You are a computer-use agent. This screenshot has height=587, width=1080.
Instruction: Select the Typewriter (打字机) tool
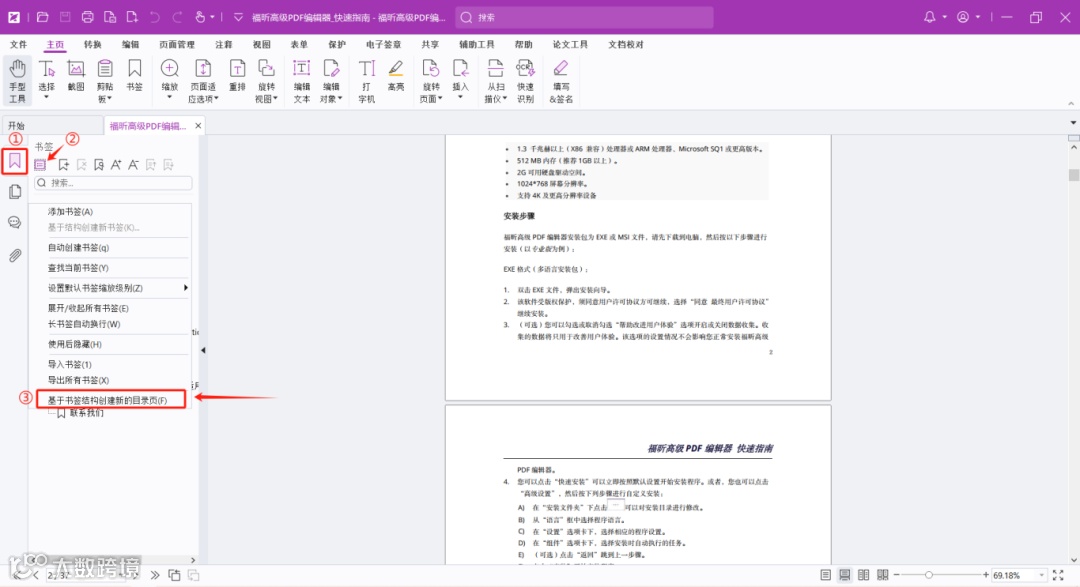coord(366,81)
